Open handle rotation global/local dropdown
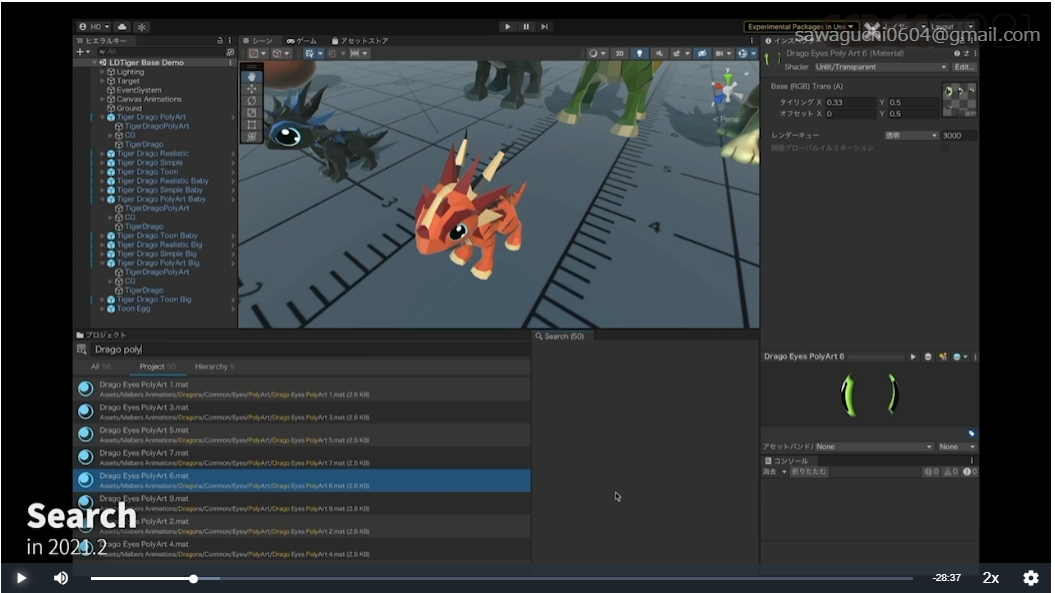This screenshot has height=593, width=1055. point(281,53)
